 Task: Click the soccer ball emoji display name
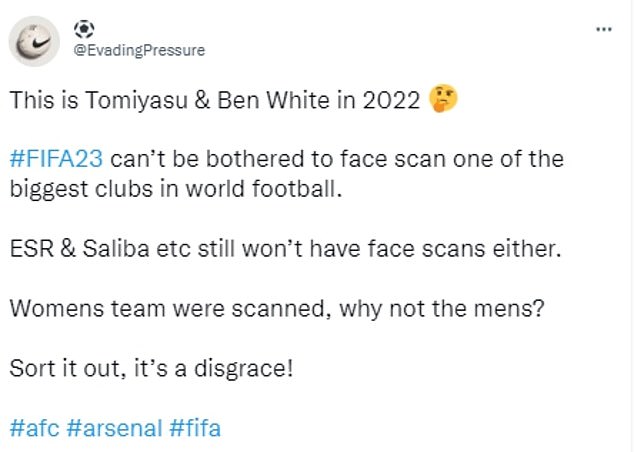84,29
